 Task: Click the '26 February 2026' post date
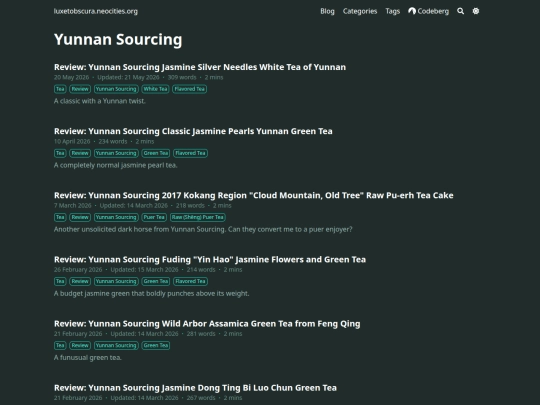tap(78, 269)
